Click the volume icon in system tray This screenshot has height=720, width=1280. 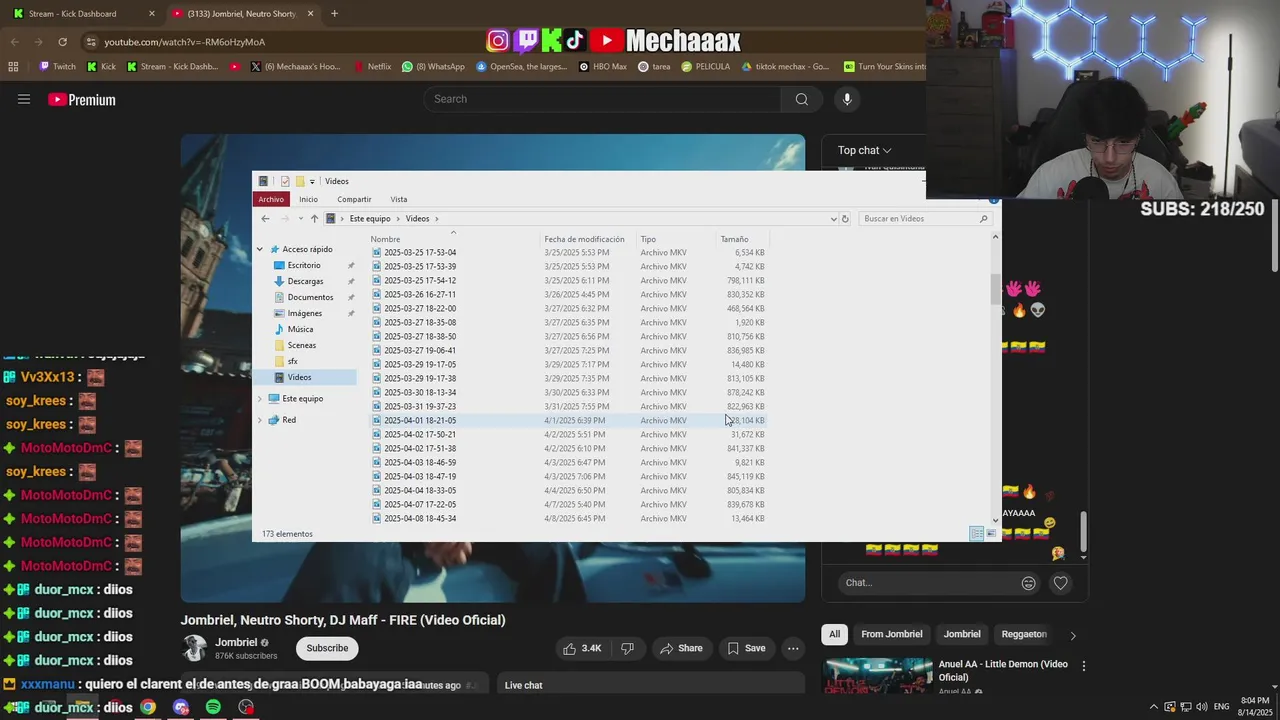click(1201, 707)
